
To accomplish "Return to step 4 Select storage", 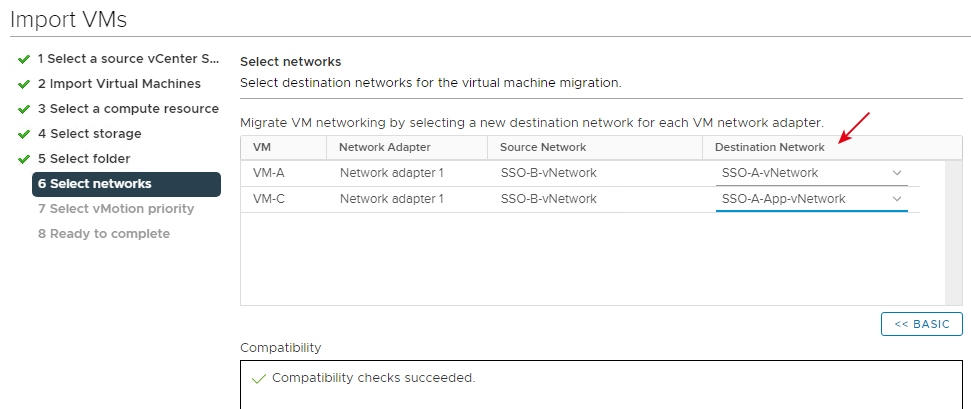I will pos(90,134).
